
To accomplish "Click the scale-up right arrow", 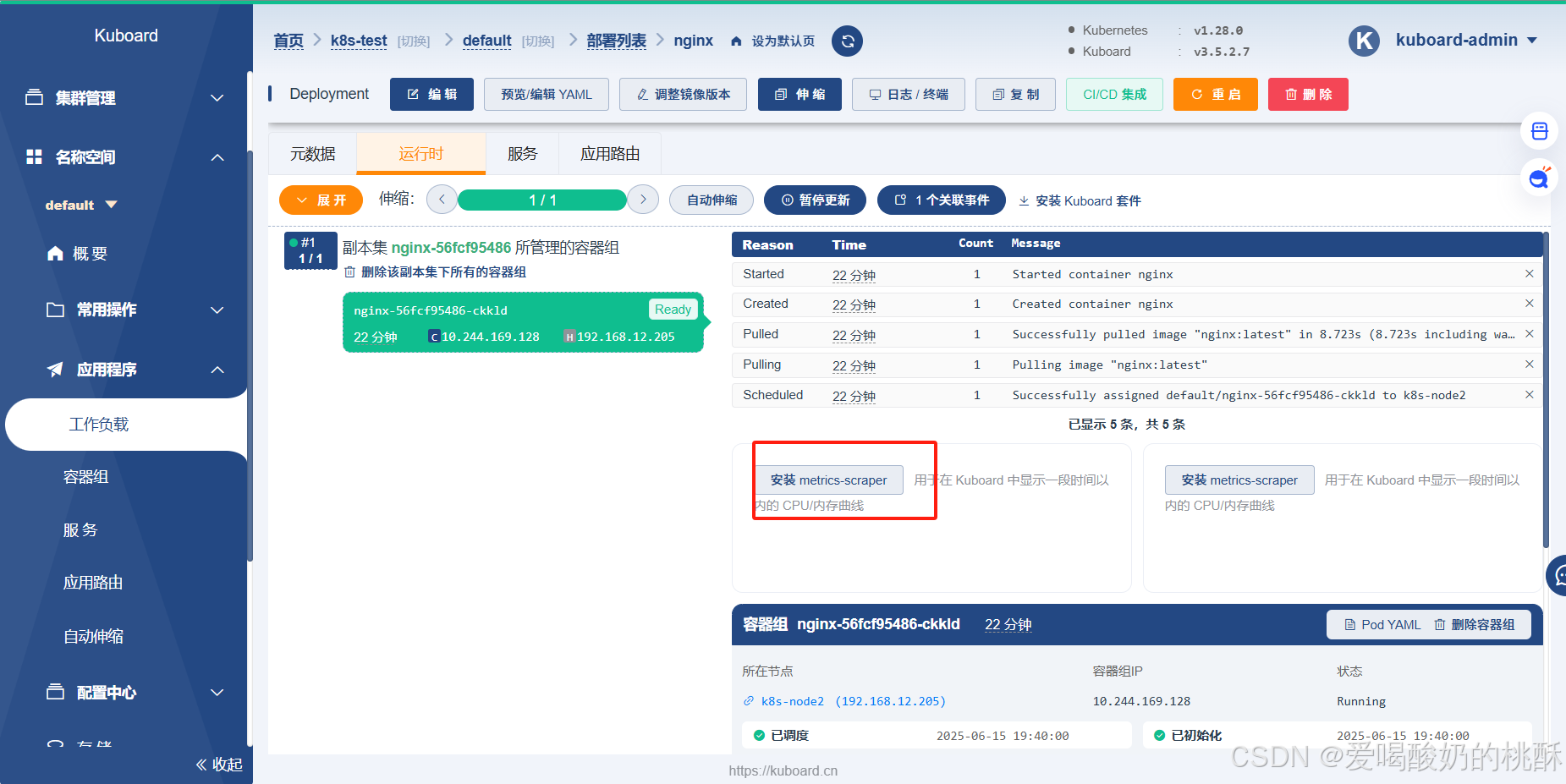I will [x=643, y=200].
